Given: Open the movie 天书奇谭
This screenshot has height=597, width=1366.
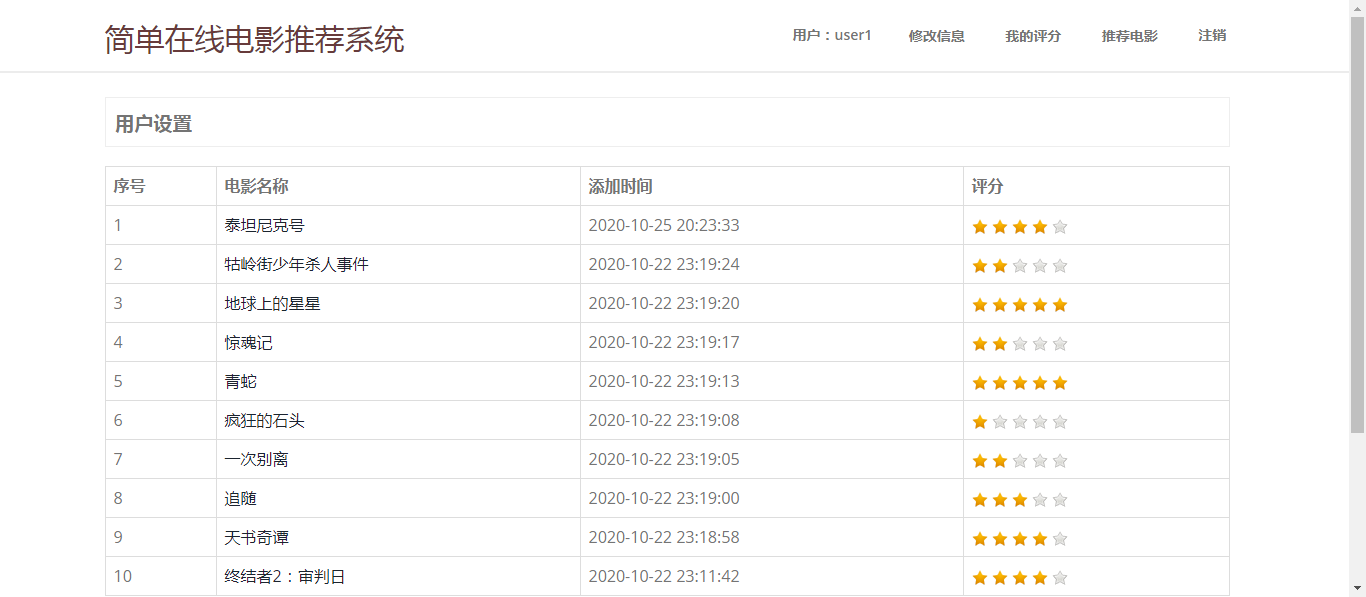Looking at the screenshot, I should pos(256,537).
